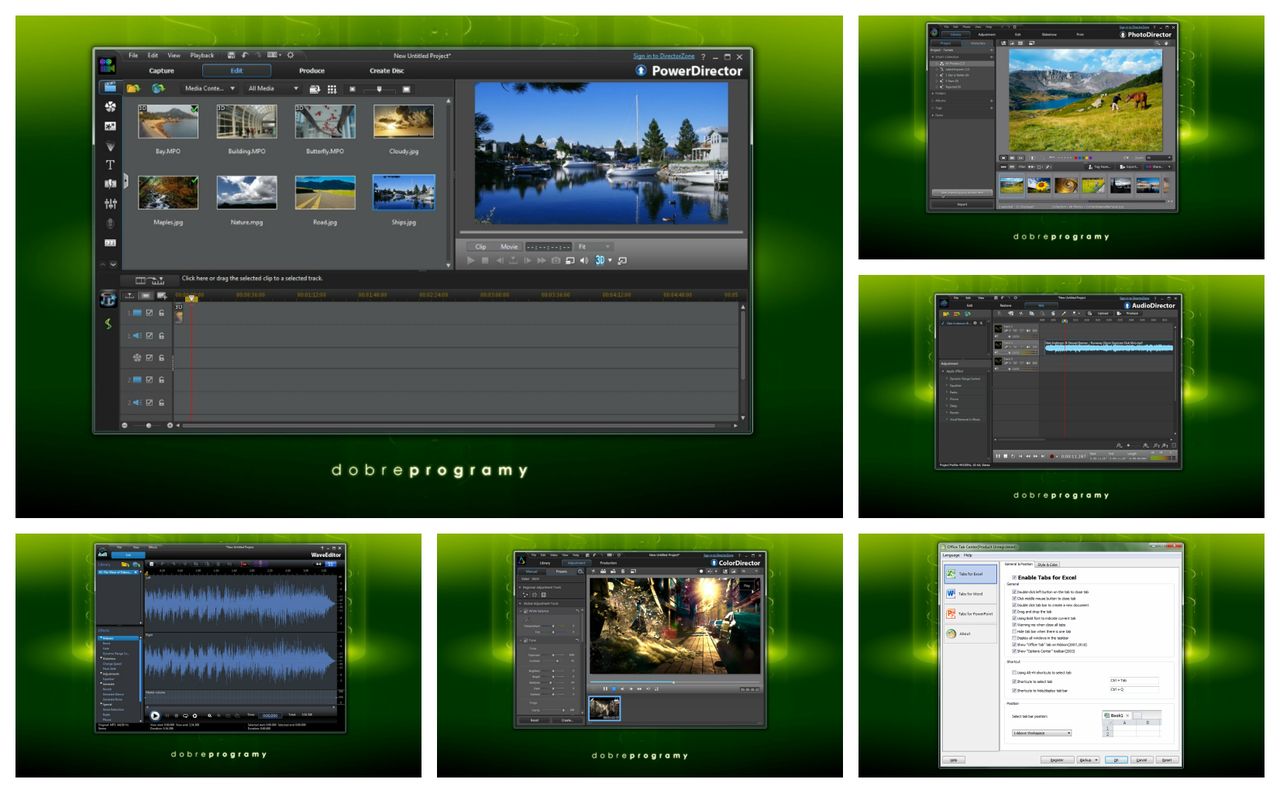Image resolution: width=1280 pixels, height=793 pixels.
Task: Open the Style & Color tab
Action: 1047,565
